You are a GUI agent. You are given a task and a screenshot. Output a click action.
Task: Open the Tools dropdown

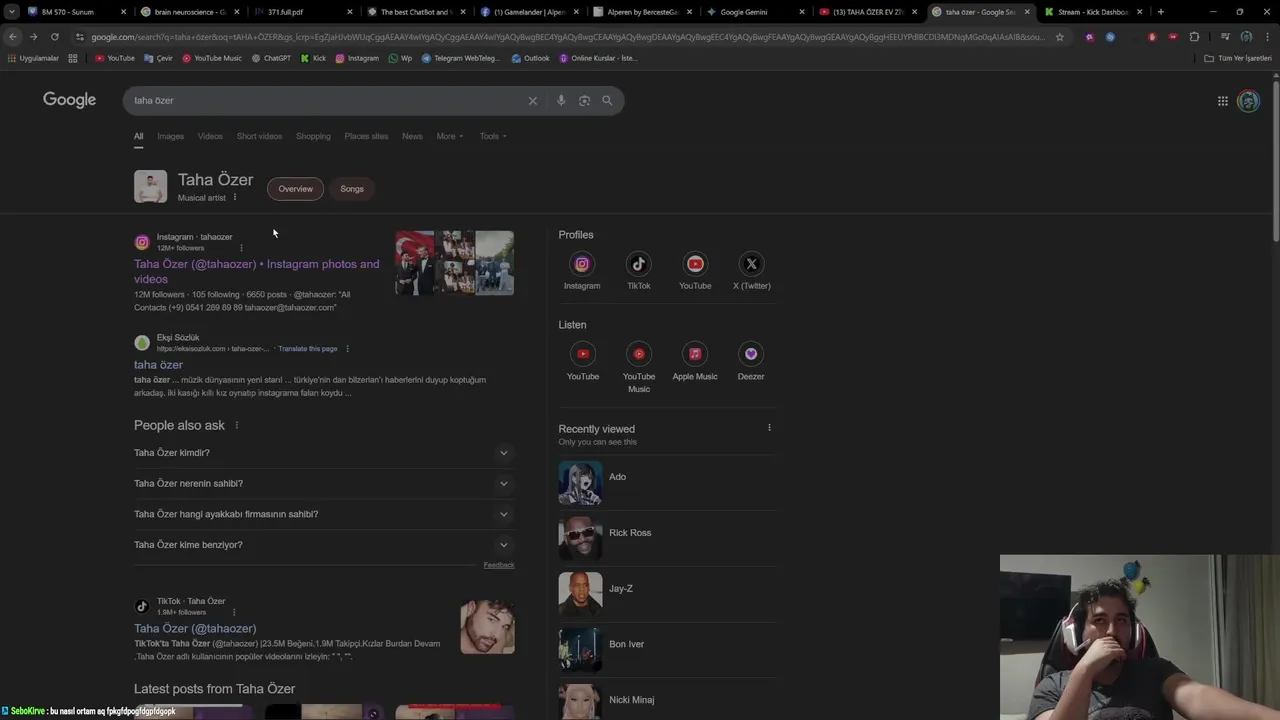pos(493,136)
